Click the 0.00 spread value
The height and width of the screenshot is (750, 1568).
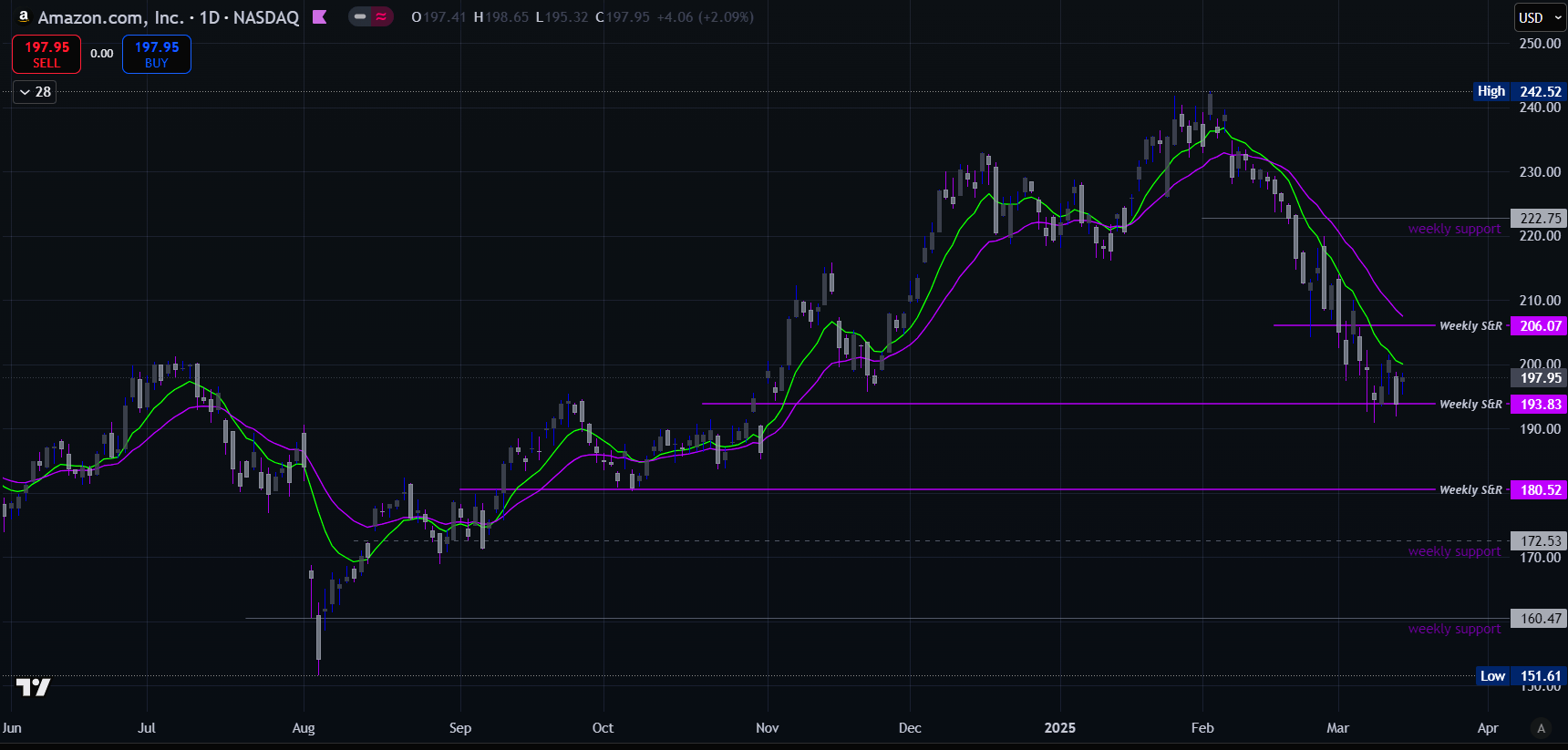102,54
